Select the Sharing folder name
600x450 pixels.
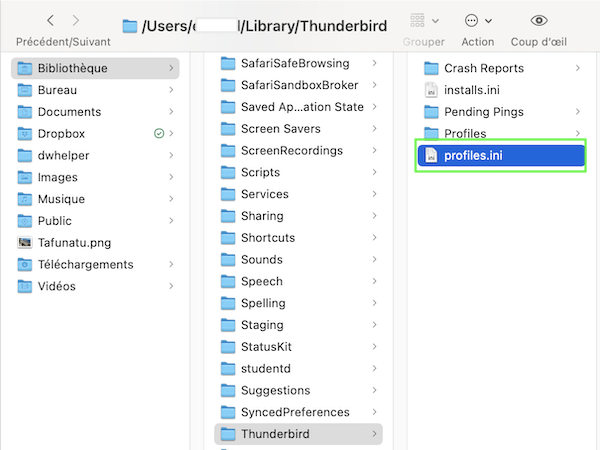[x=262, y=216]
